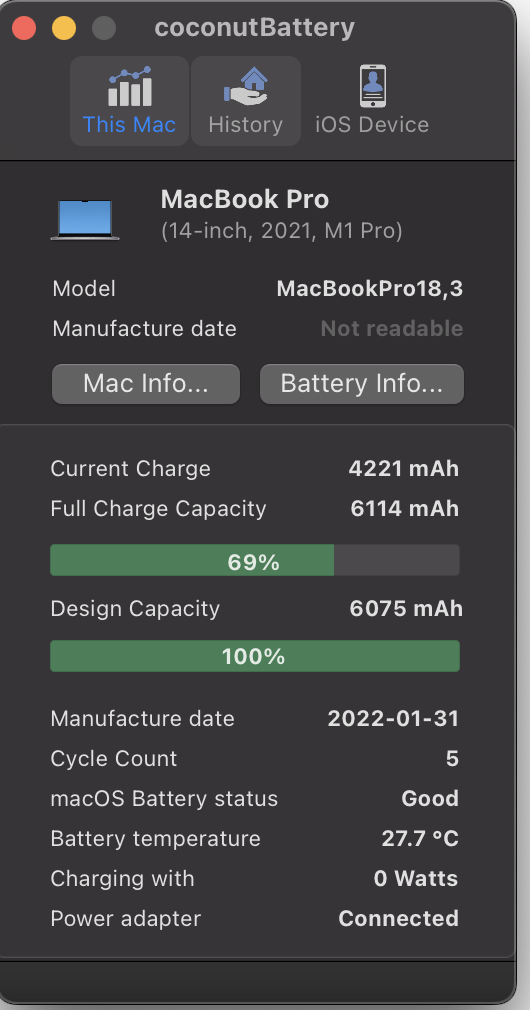Open the Battery Info... button

click(x=361, y=384)
